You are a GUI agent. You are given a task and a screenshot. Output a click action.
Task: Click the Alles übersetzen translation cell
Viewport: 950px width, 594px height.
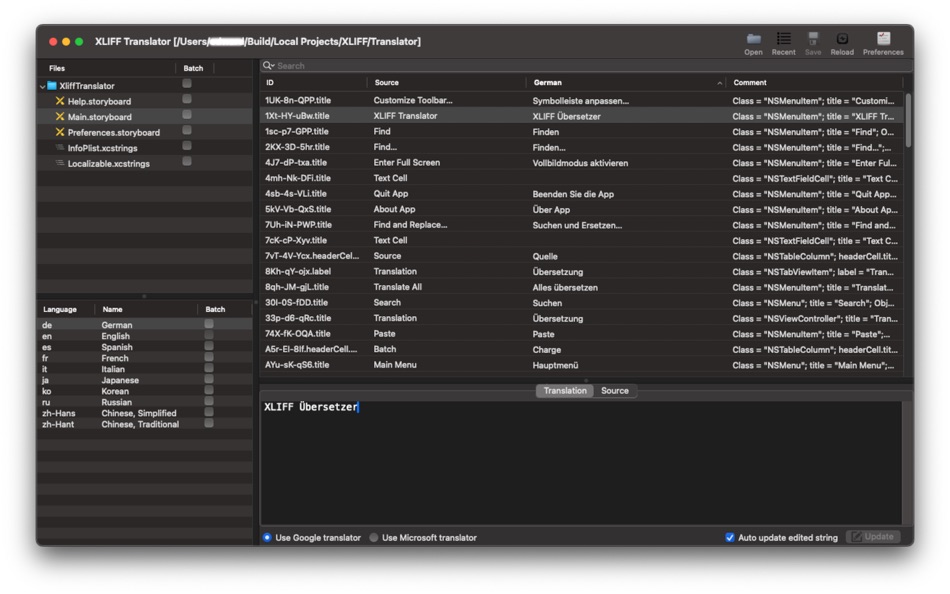[x=565, y=288]
